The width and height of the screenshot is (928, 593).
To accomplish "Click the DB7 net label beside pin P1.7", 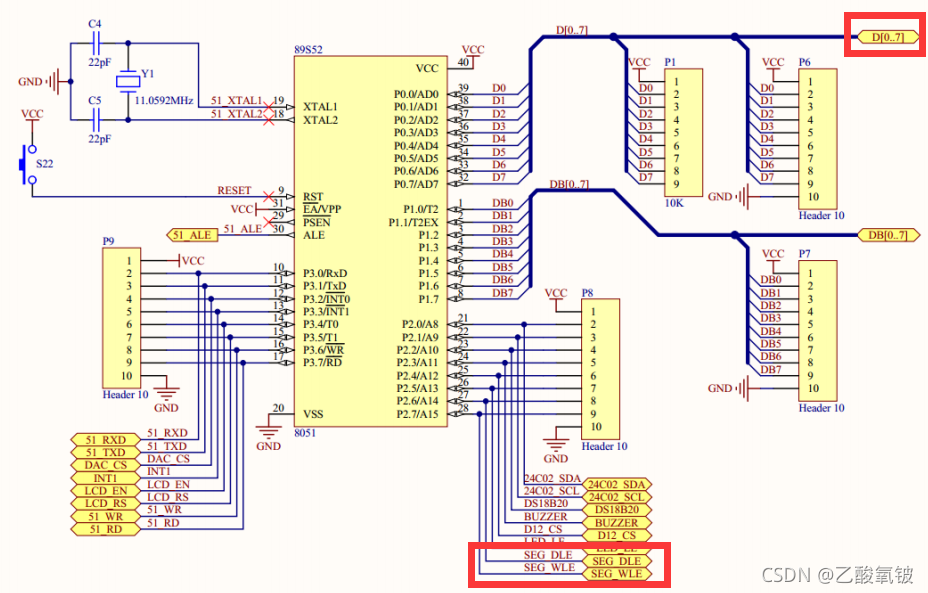I will coord(502,292).
